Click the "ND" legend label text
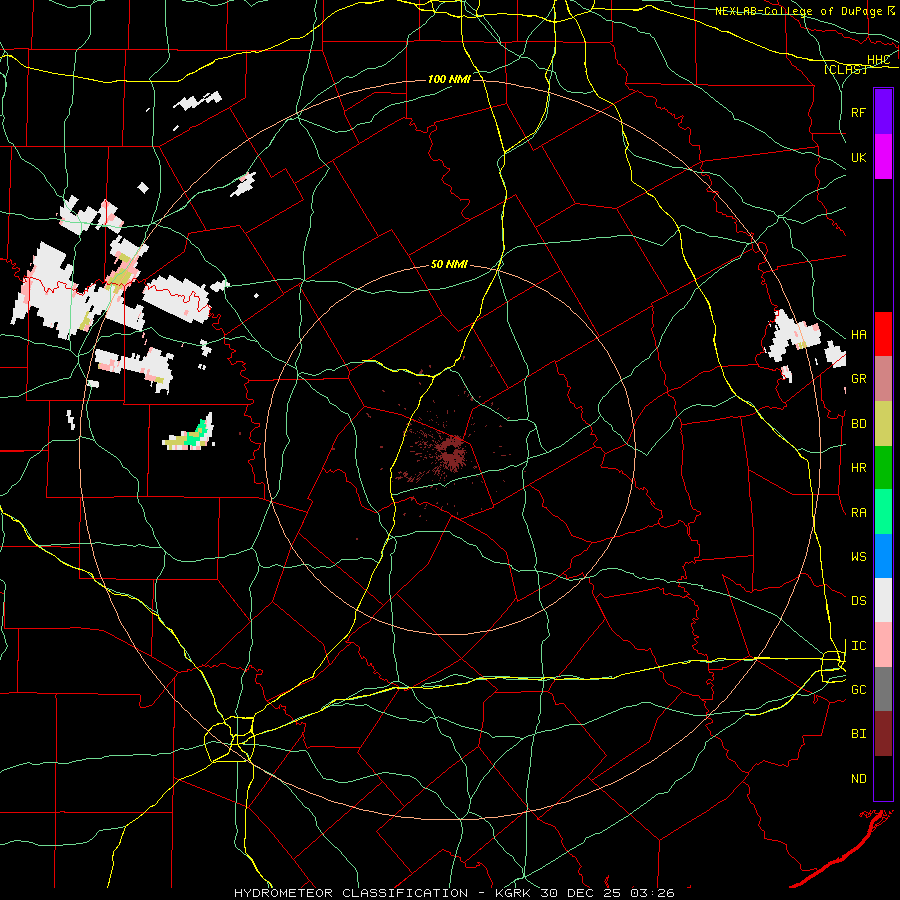 pyautogui.click(x=858, y=779)
